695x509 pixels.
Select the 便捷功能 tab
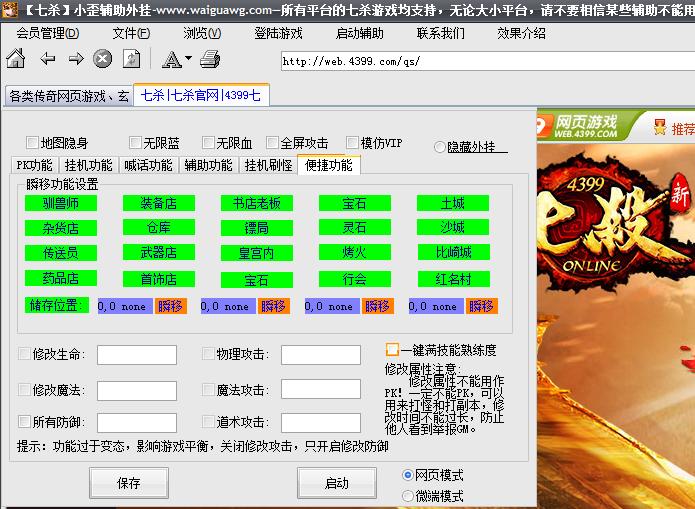point(328,164)
